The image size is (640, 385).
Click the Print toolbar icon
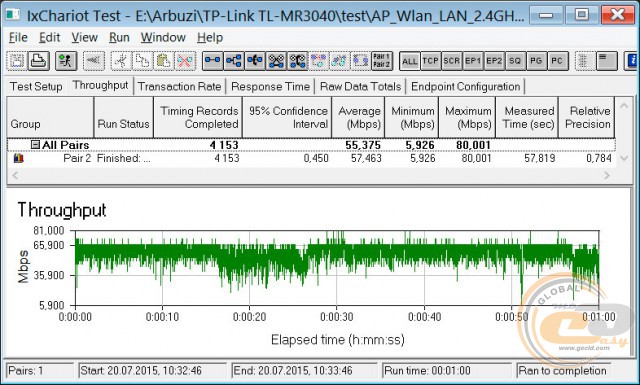[x=39, y=61]
